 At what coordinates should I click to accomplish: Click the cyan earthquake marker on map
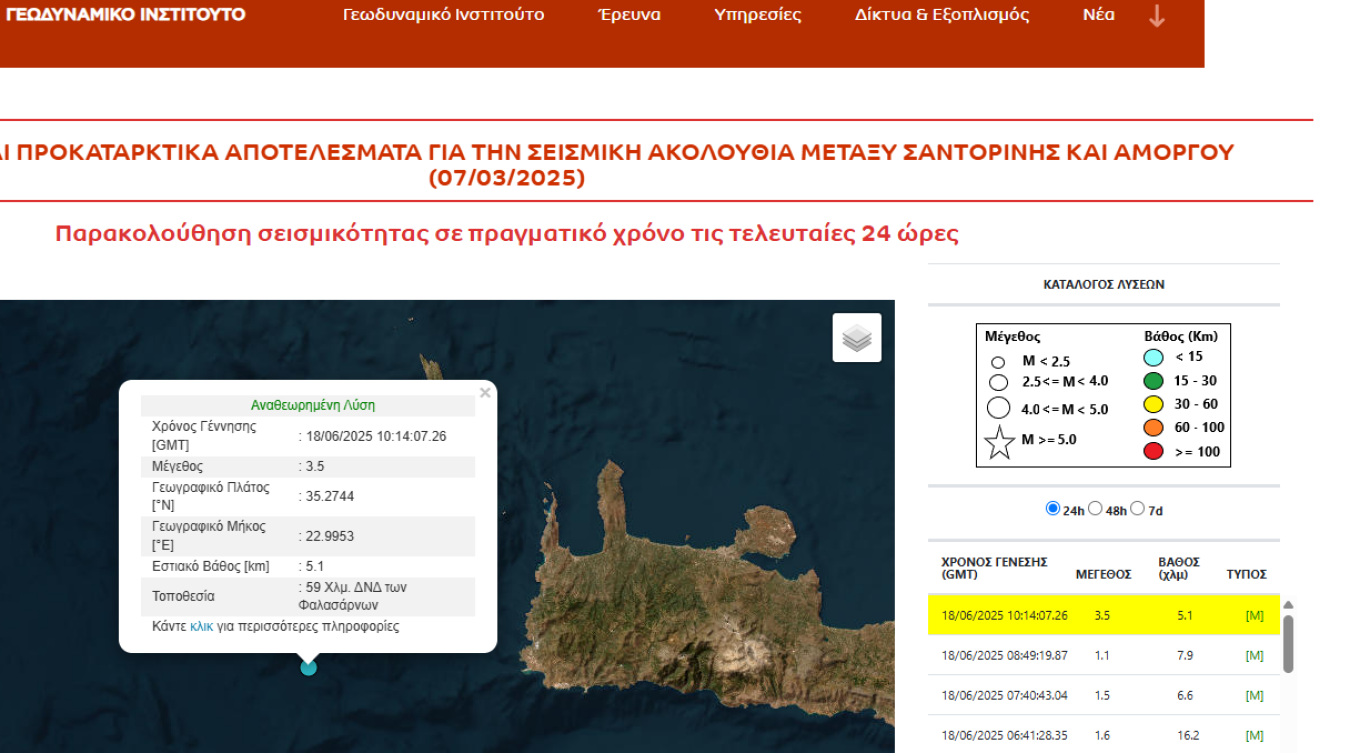(x=309, y=667)
